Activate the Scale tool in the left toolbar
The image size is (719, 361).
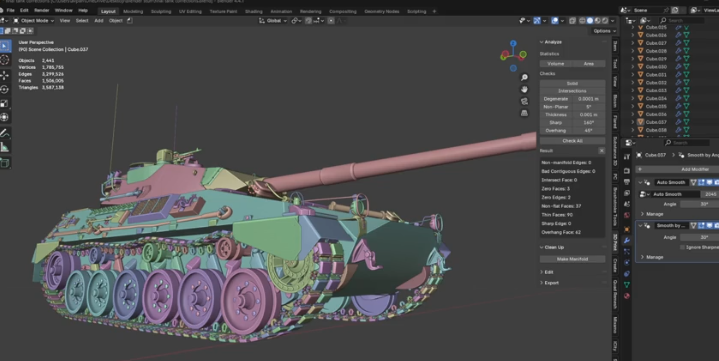pos(5,103)
